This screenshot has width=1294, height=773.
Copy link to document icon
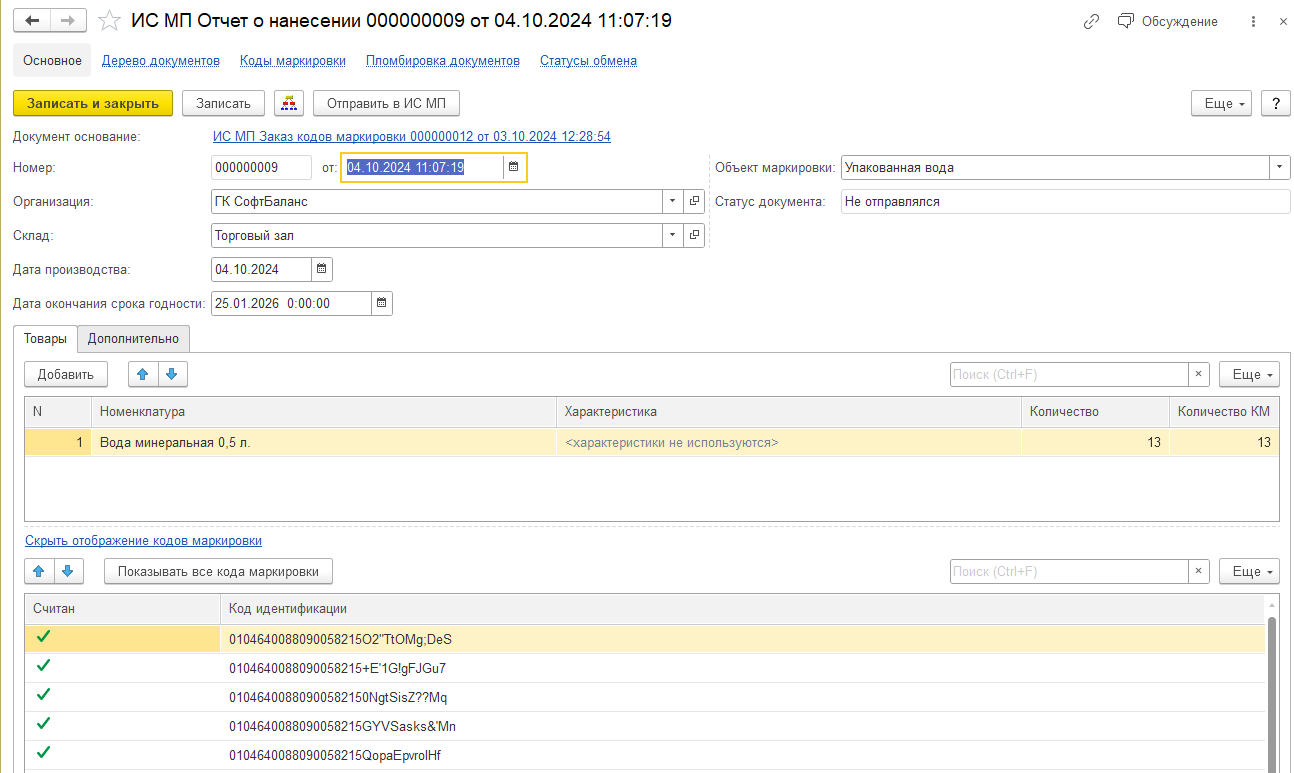coord(1091,21)
